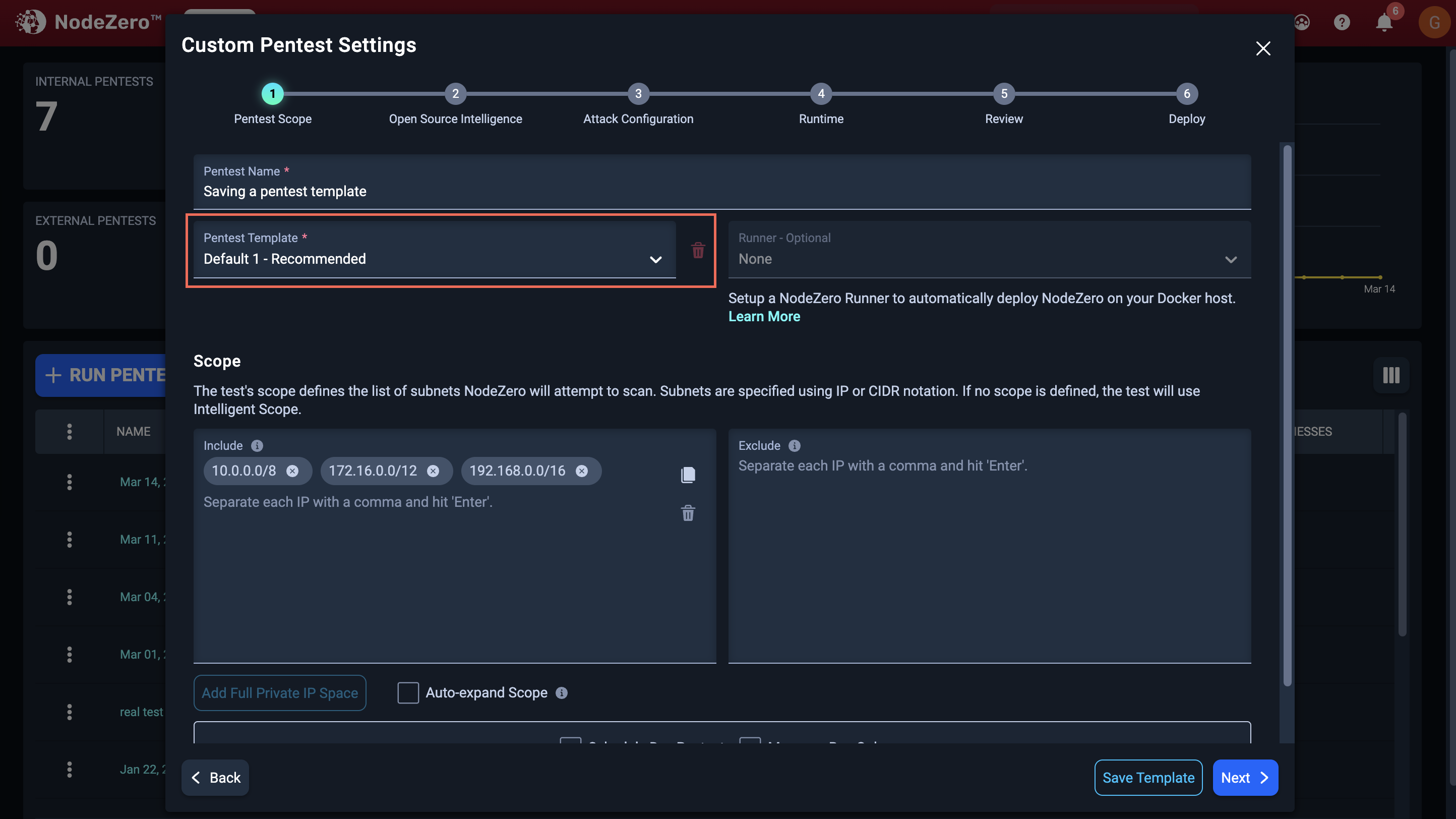Show info about Auto-expand Scope

pyautogui.click(x=561, y=692)
